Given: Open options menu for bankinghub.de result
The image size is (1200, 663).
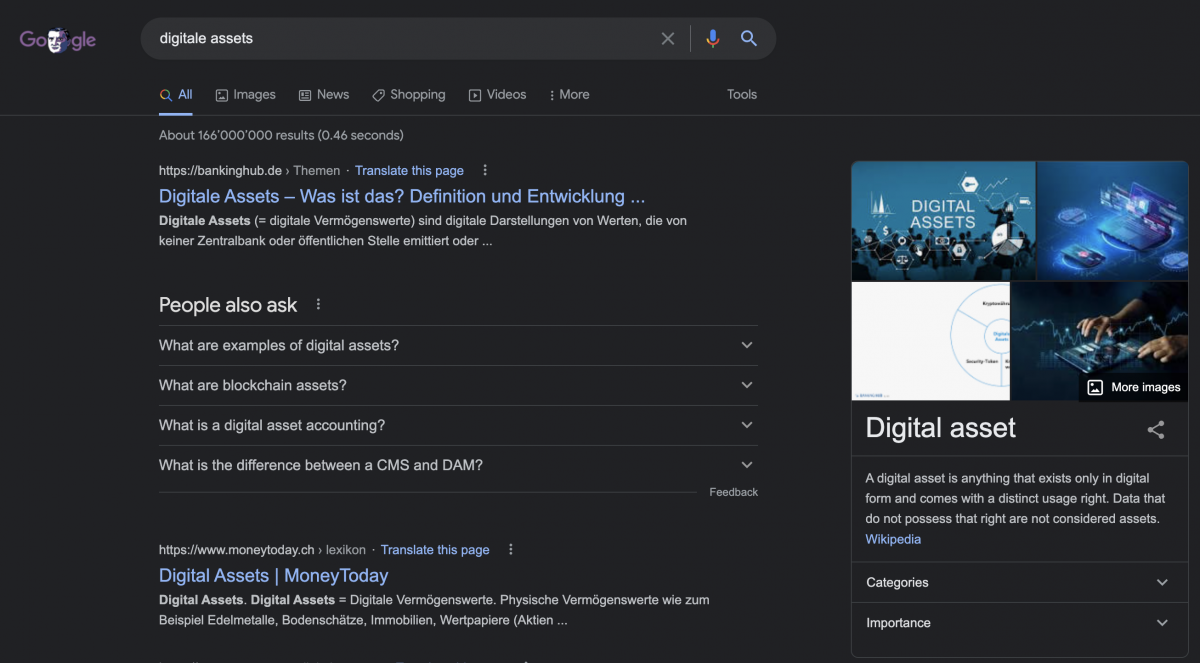Looking at the screenshot, I should 485,170.
